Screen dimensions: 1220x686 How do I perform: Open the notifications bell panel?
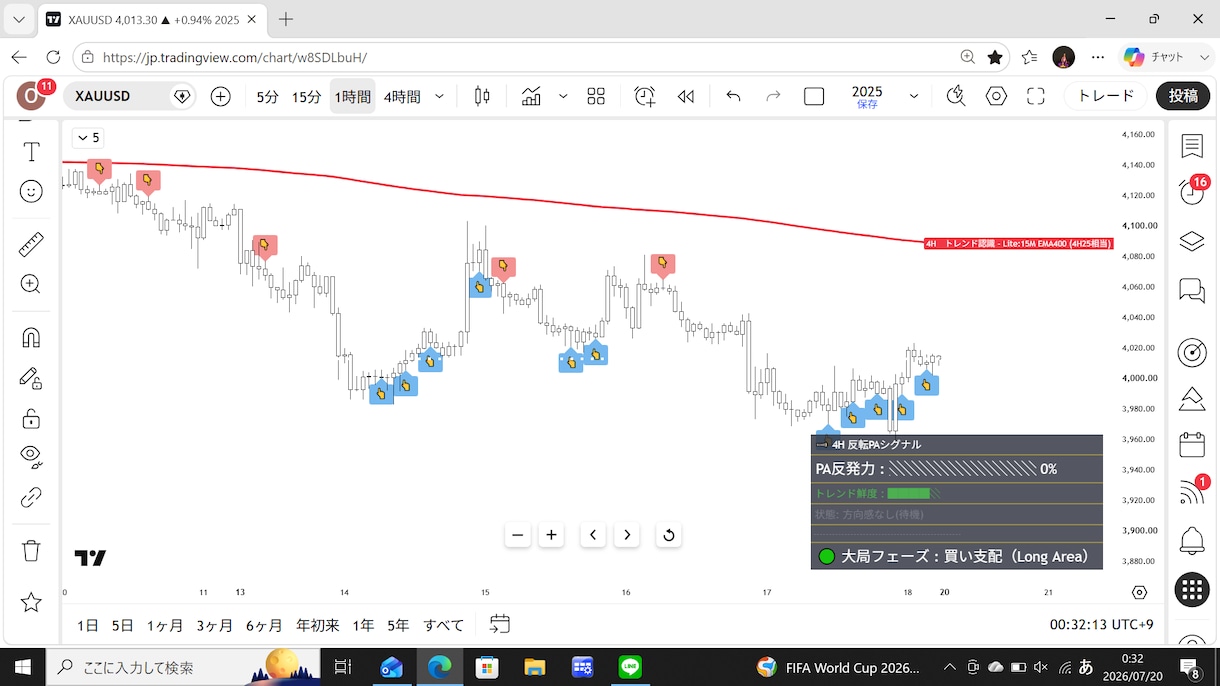pyautogui.click(x=1192, y=541)
